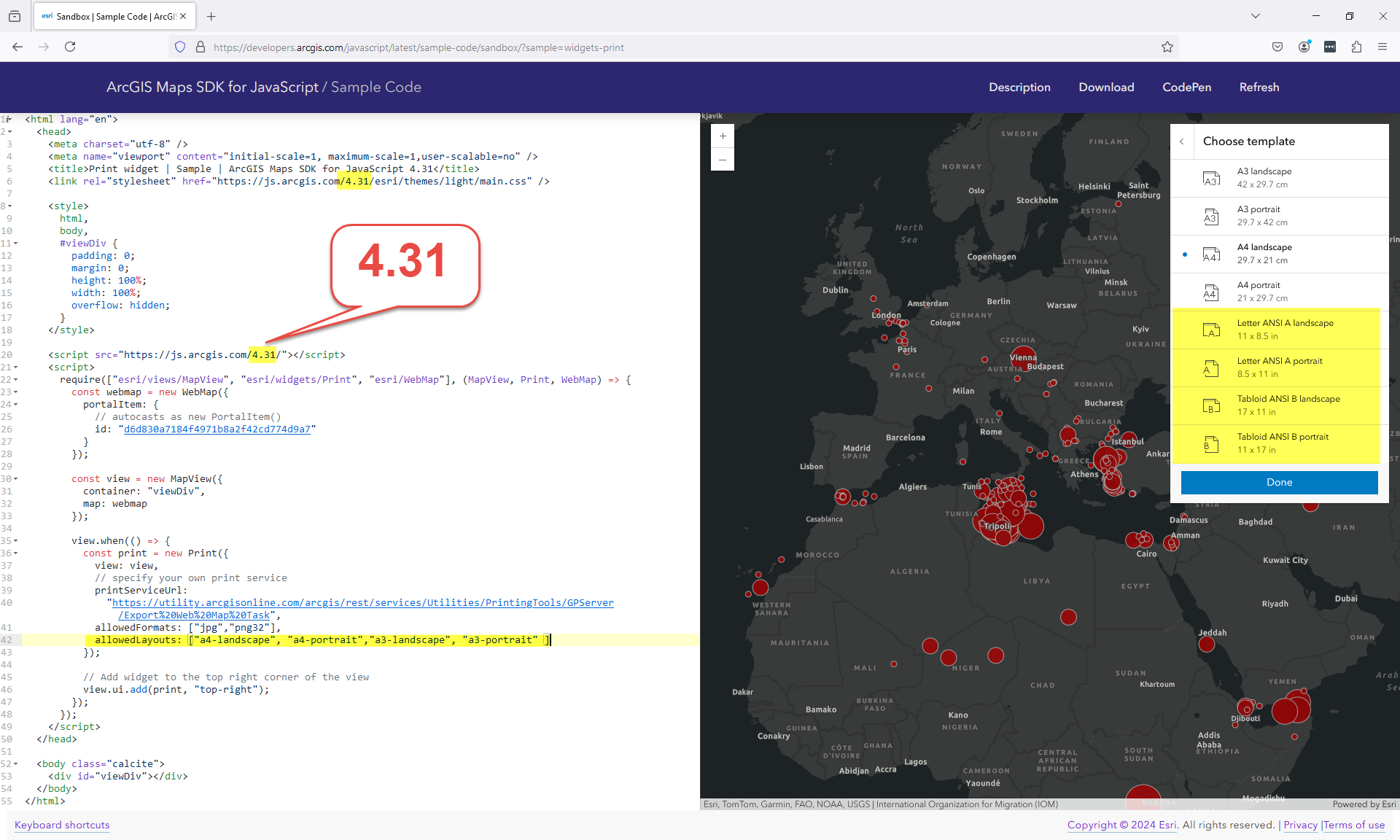The height and width of the screenshot is (840, 1400).
Task: Click the Powered by Esri attribution
Action: (x=1364, y=804)
